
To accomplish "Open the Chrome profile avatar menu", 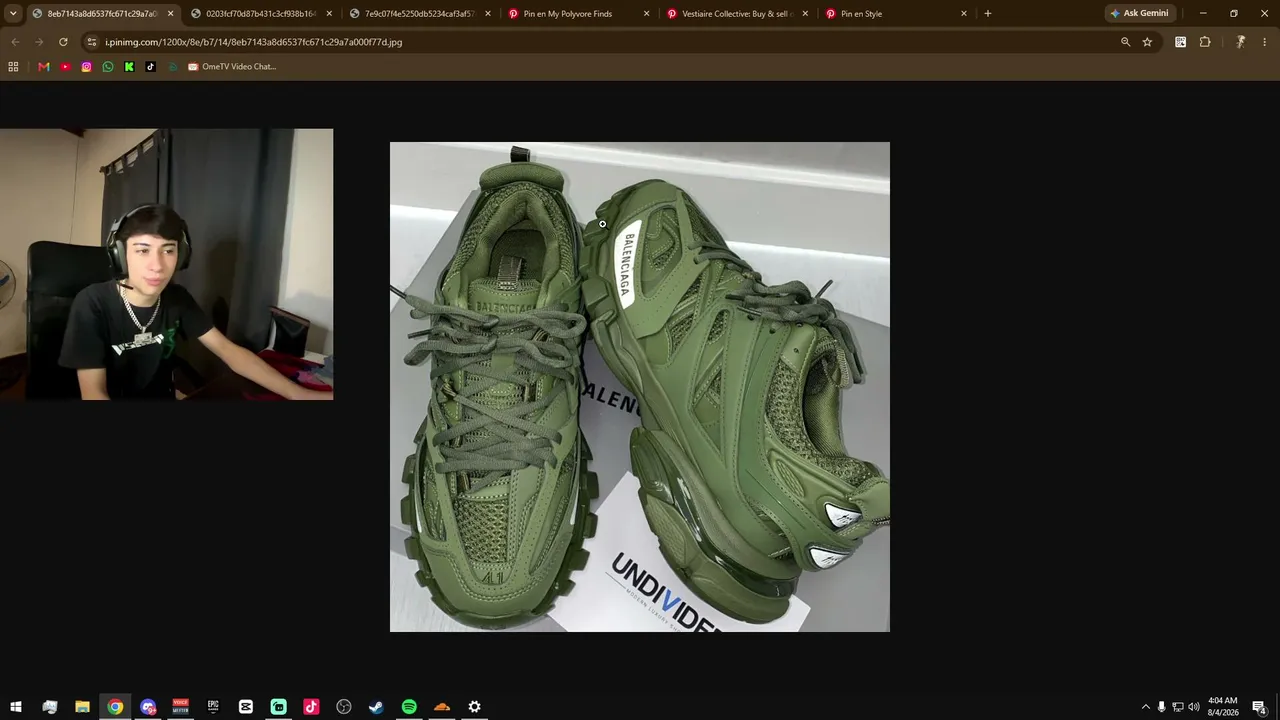I will tap(1240, 42).
